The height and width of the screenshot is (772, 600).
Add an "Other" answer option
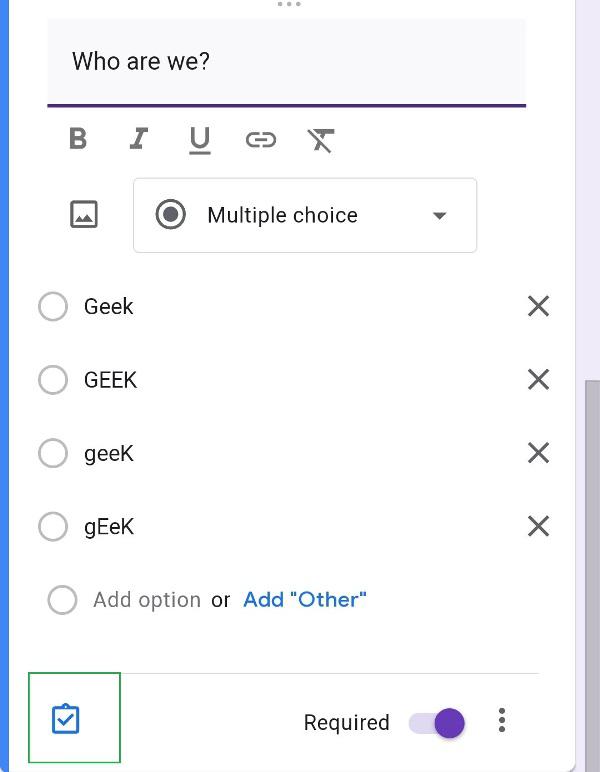[x=305, y=600]
